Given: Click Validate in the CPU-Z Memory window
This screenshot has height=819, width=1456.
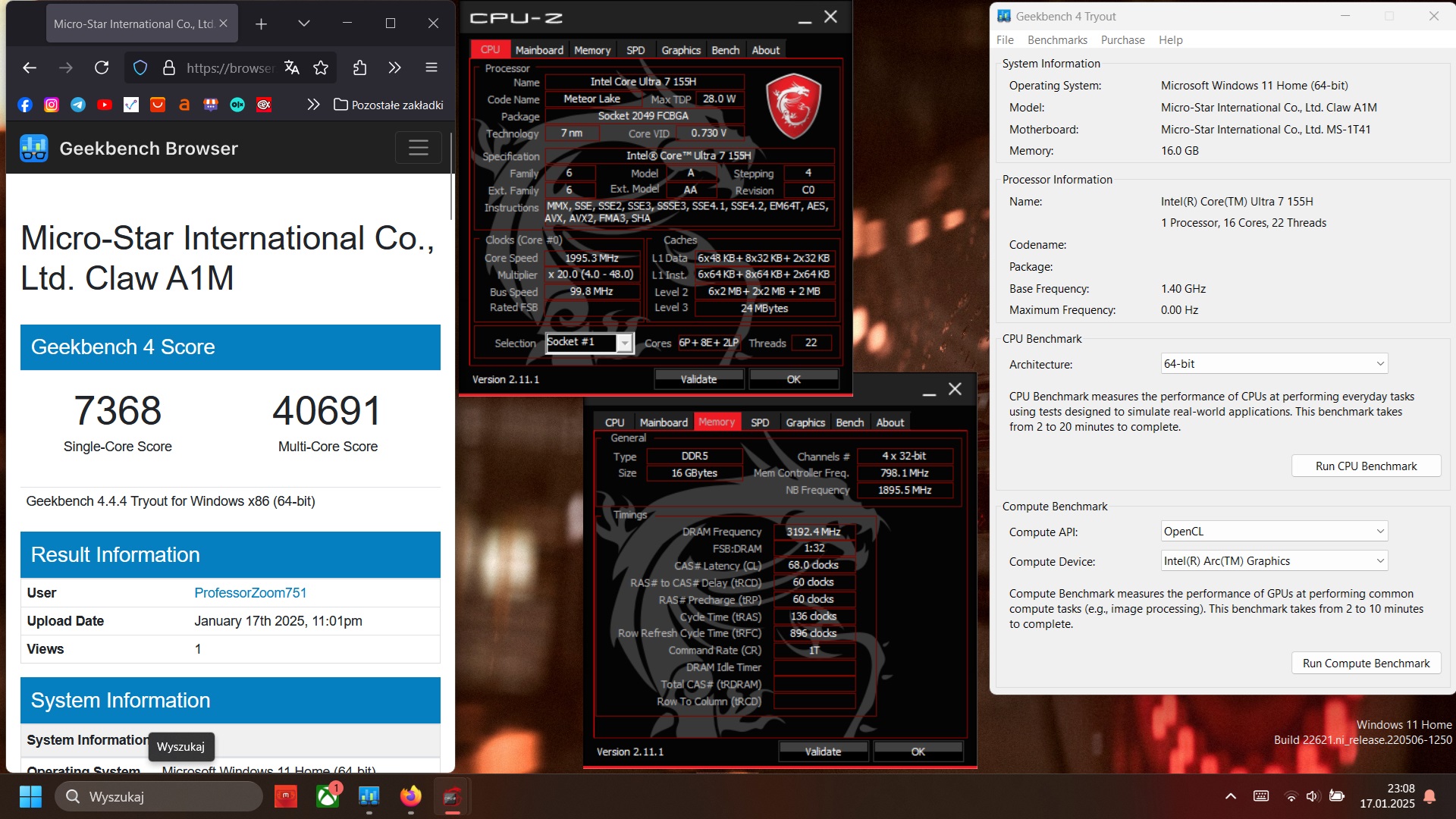Looking at the screenshot, I should click(823, 752).
